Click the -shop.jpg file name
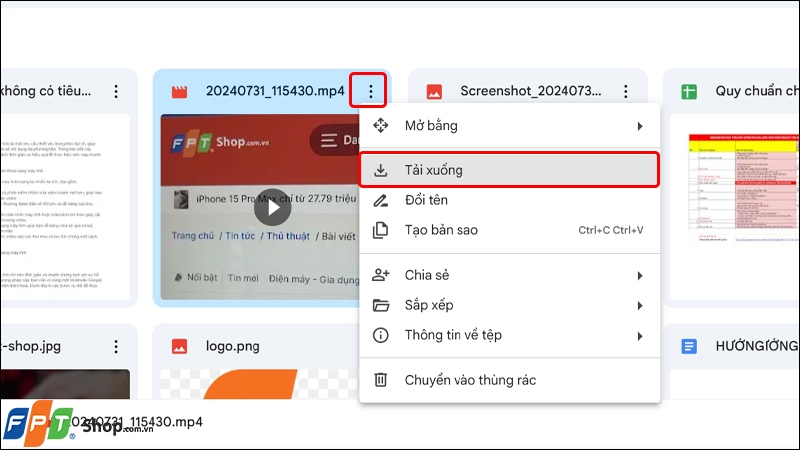Screen dimensions: 800x450 (31, 346)
